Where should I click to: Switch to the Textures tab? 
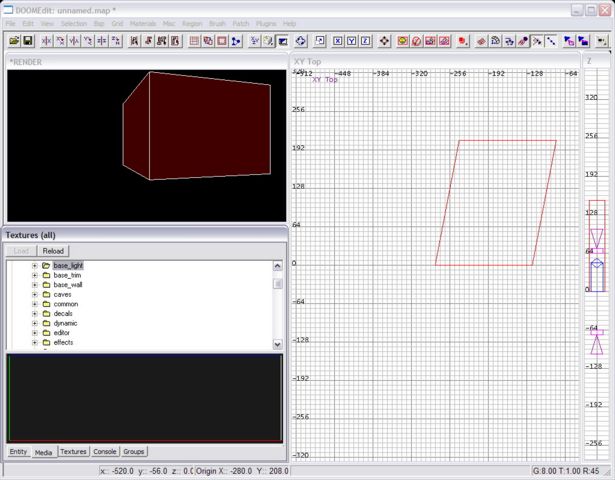click(x=73, y=452)
